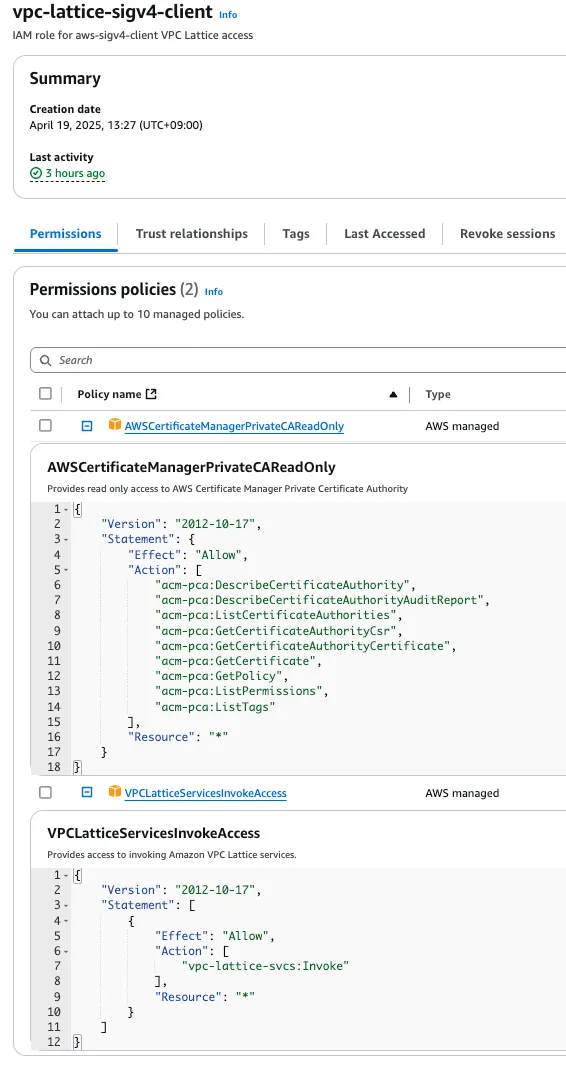Click the 3 hours ago last activity text
Viewport: 566px width, 1067px height.
(75, 174)
